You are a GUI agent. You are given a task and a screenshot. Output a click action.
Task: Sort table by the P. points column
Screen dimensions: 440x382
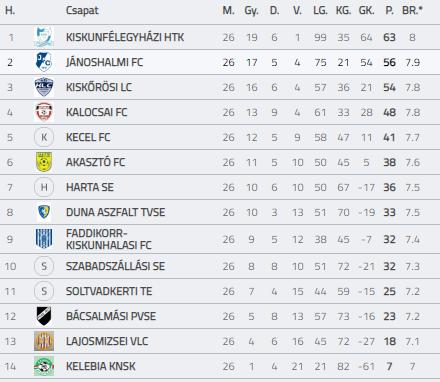click(389, 10)
